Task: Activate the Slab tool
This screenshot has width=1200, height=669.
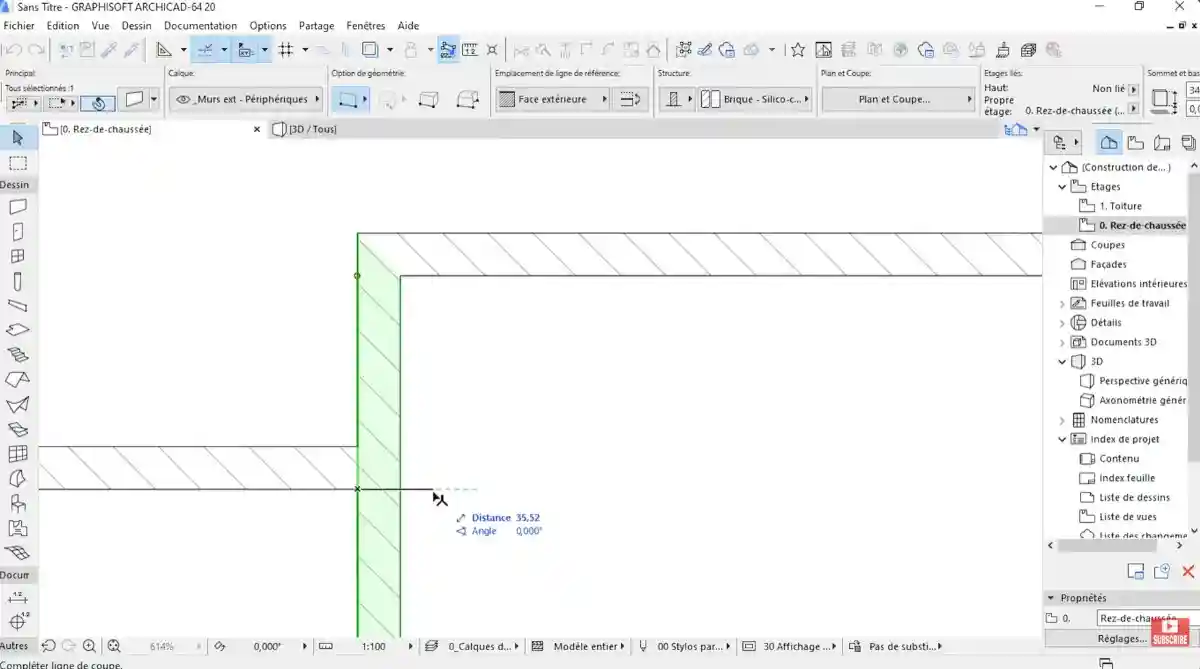Action: pos(18,330)
